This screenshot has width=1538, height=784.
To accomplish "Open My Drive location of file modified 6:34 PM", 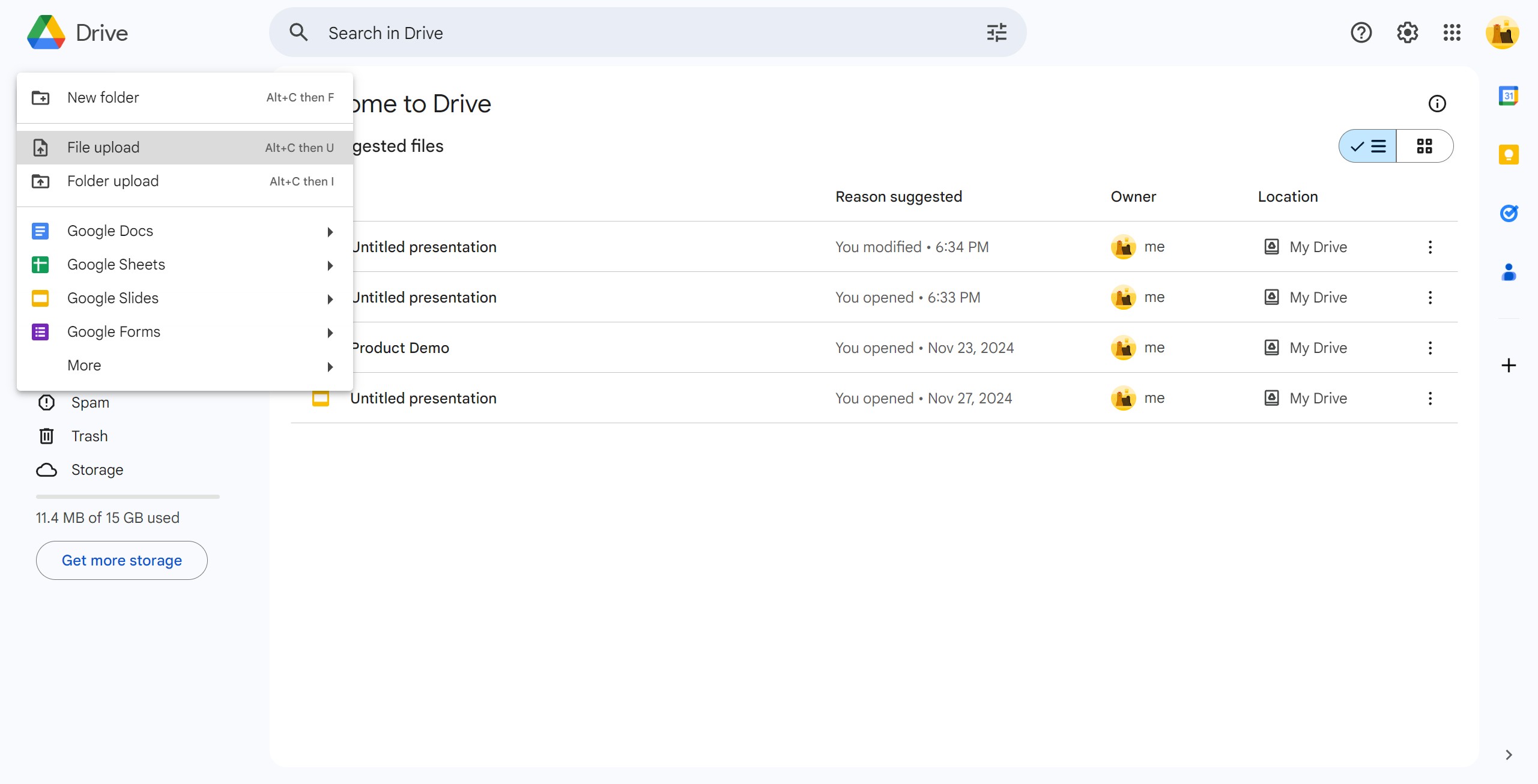I will click(1306, 247).
